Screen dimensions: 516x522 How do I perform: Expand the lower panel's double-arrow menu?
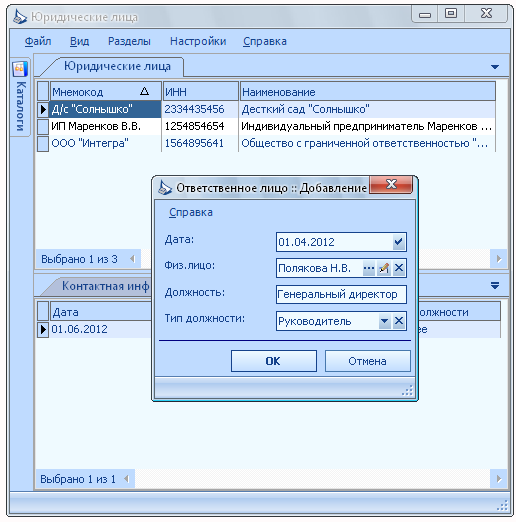click(x=495, y=285)
